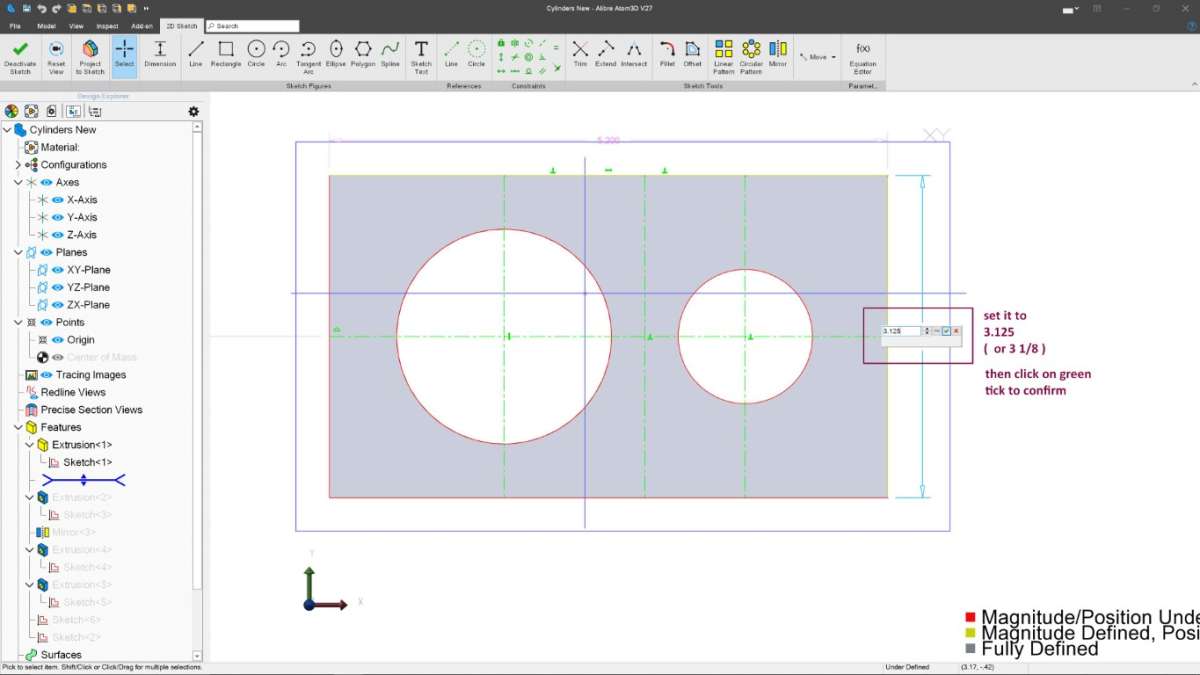Choose the Intersect tool
The width and height of the screenshot is (1200, 675).
[x=634, y=54]
